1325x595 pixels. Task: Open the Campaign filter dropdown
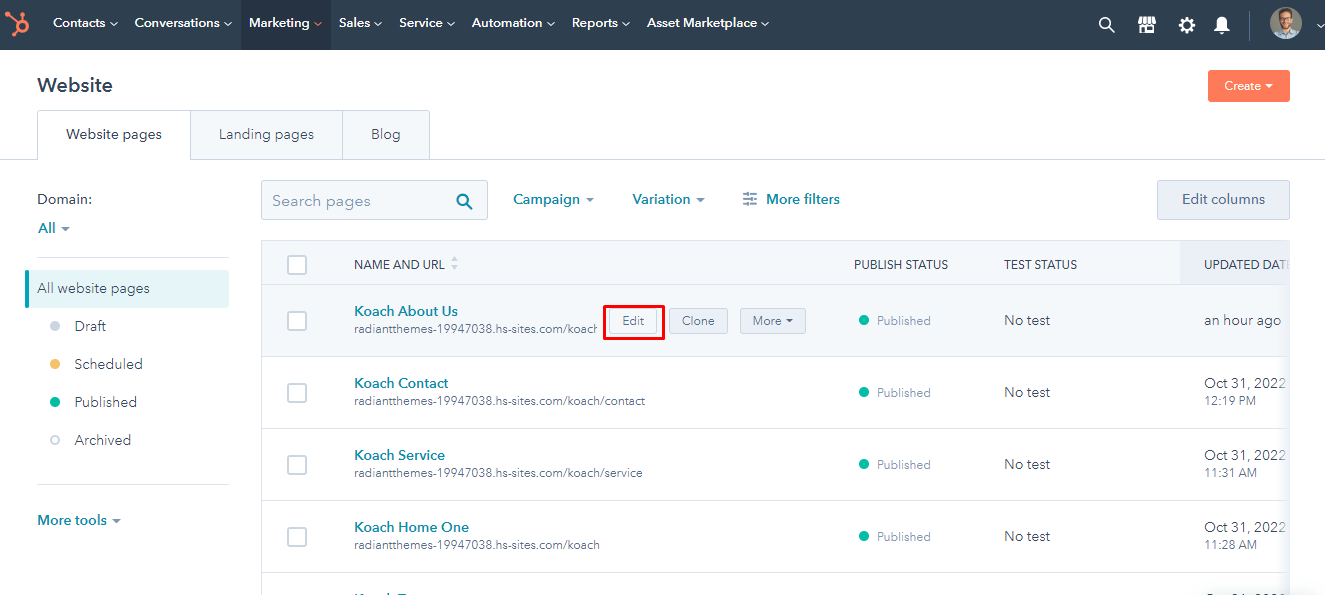click(553, 200)
